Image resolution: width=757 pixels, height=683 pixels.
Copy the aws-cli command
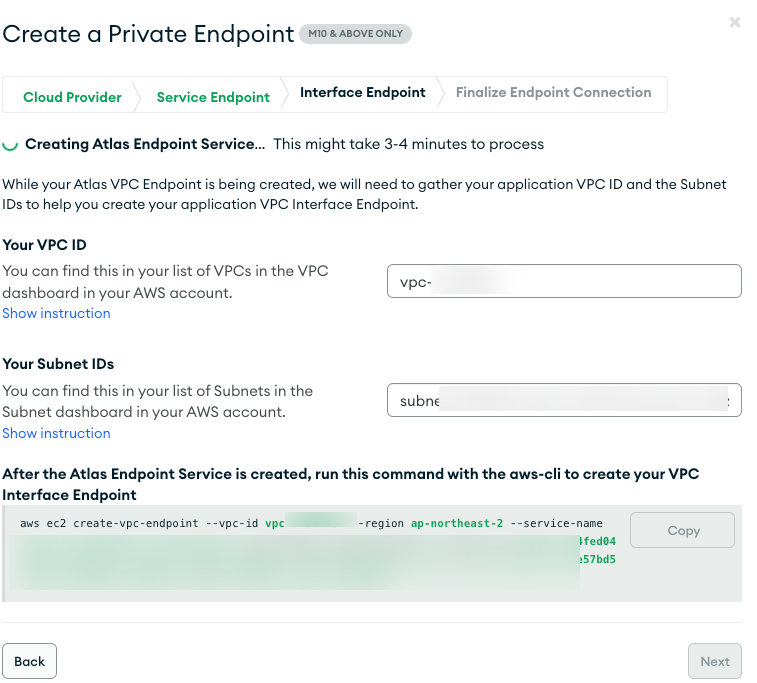[x=683, y=531]
